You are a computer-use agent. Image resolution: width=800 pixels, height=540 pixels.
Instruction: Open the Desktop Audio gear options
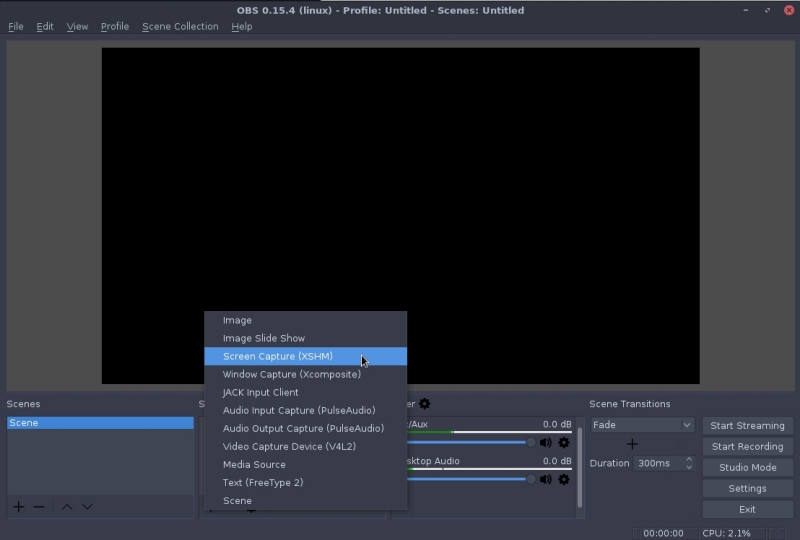click(x=564, y=479)
